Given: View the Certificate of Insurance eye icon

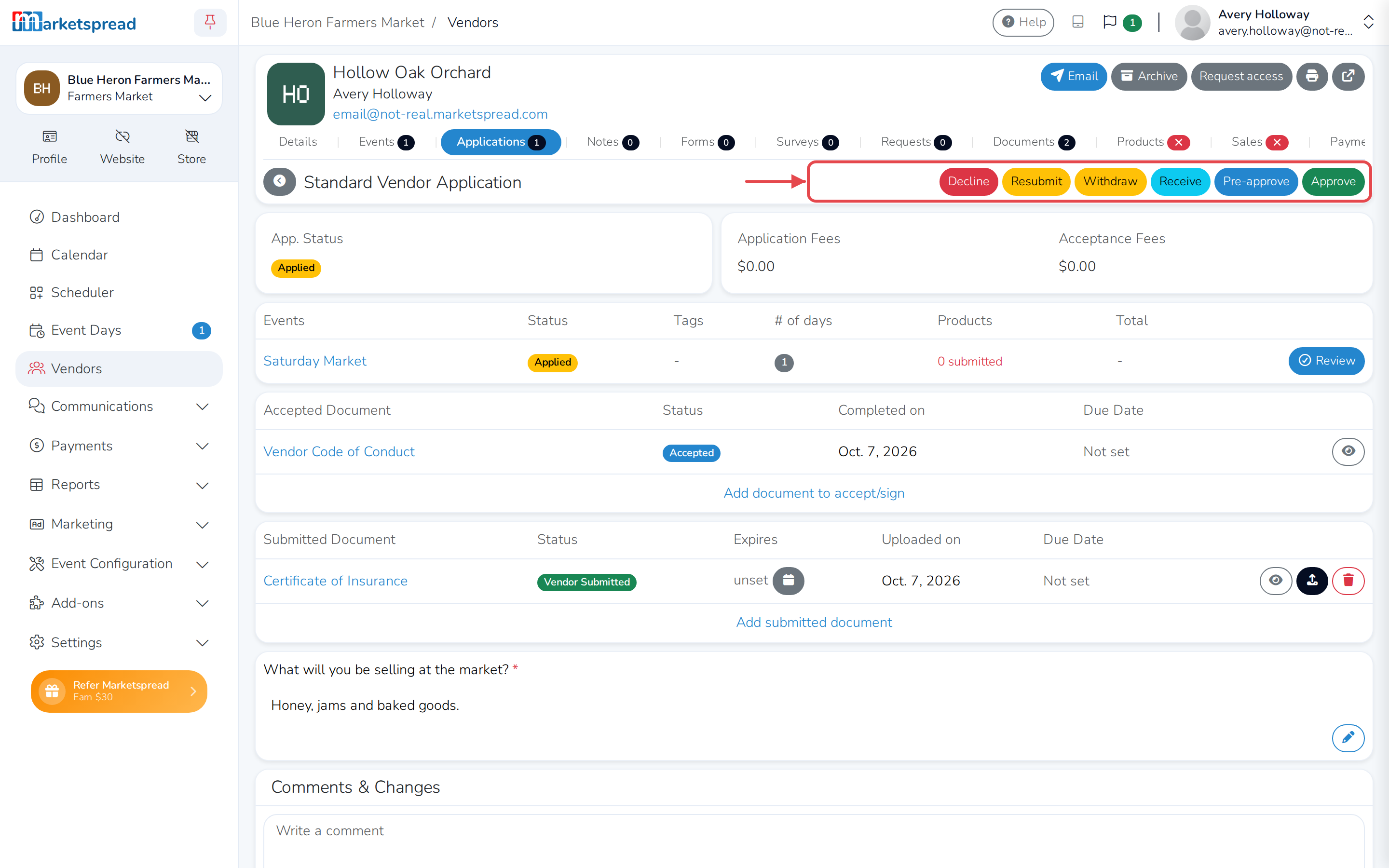Looking at the screenshot, I should (1275, 581).
